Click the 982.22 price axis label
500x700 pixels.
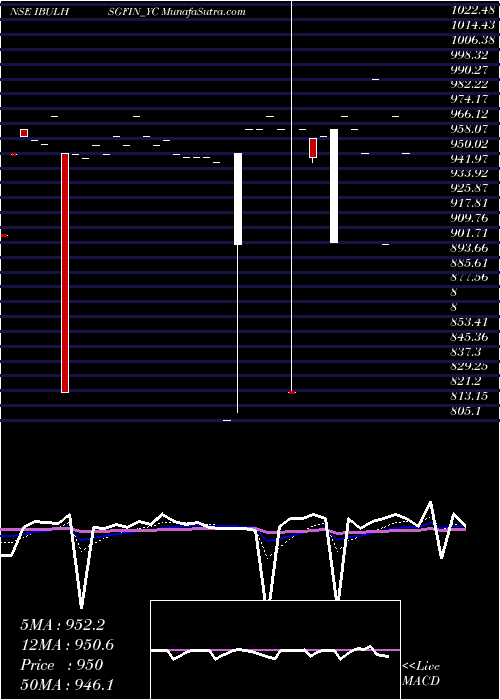tap(469, 84)
